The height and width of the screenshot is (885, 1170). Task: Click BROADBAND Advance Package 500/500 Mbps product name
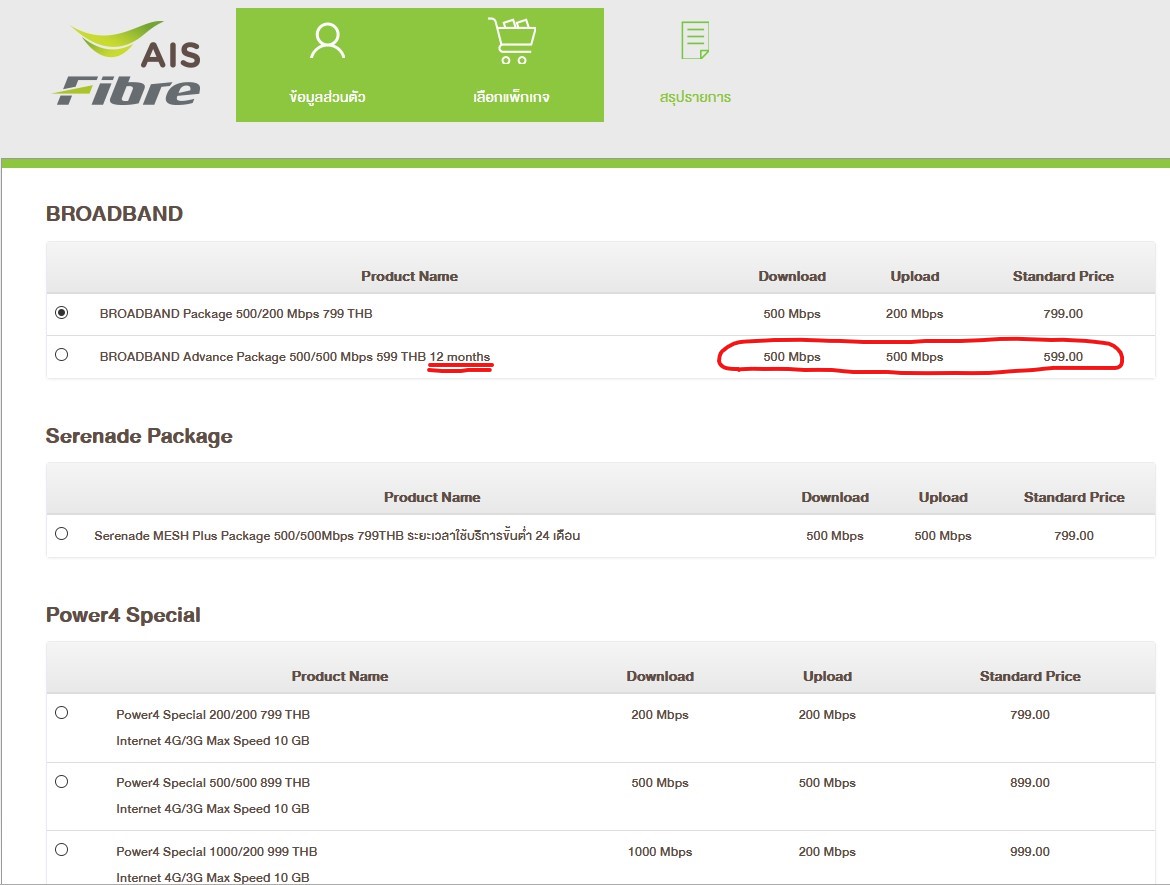point(295,357)
